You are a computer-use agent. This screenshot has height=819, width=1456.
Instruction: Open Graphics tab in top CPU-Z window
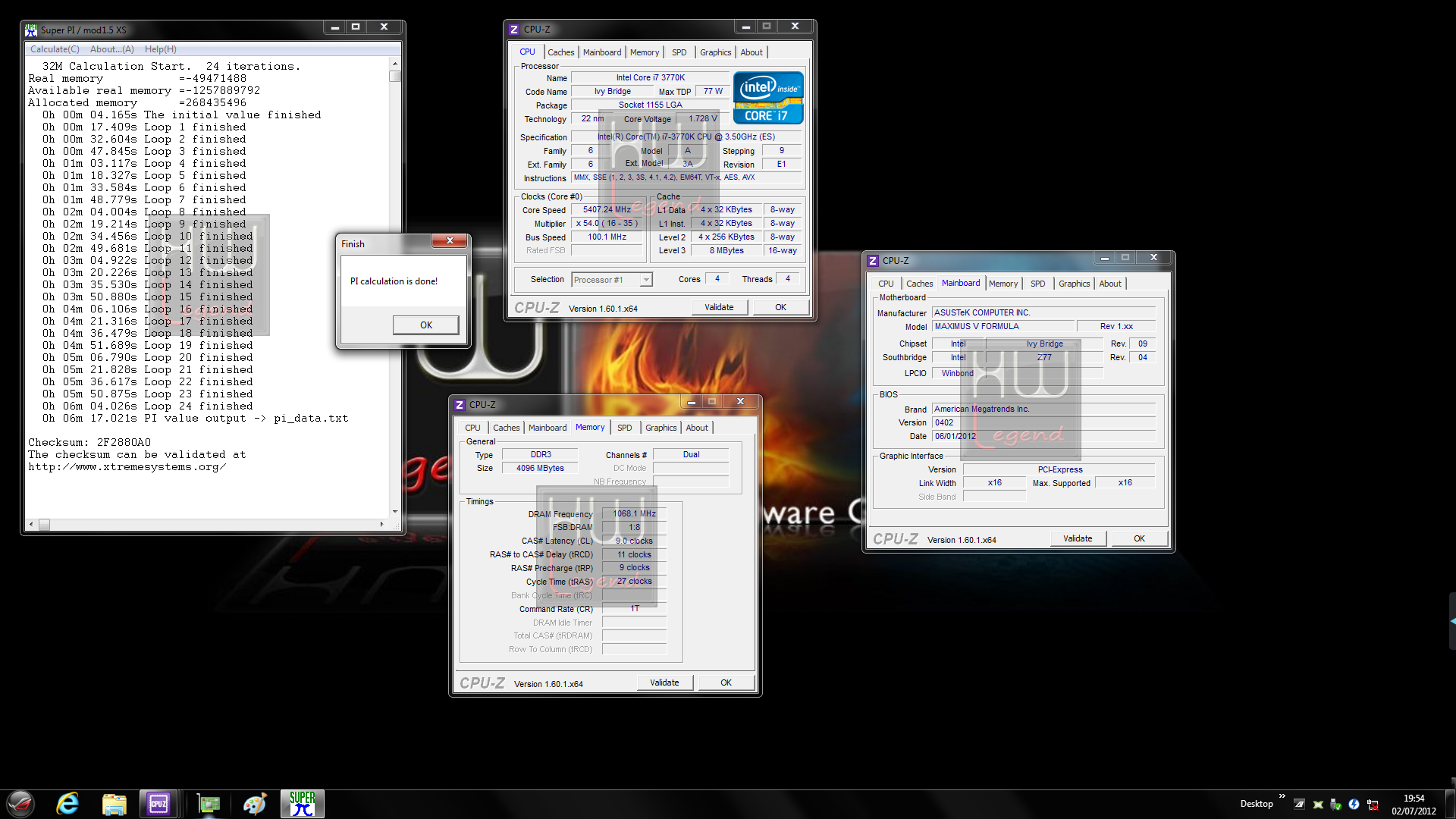(x=716, y=52)
